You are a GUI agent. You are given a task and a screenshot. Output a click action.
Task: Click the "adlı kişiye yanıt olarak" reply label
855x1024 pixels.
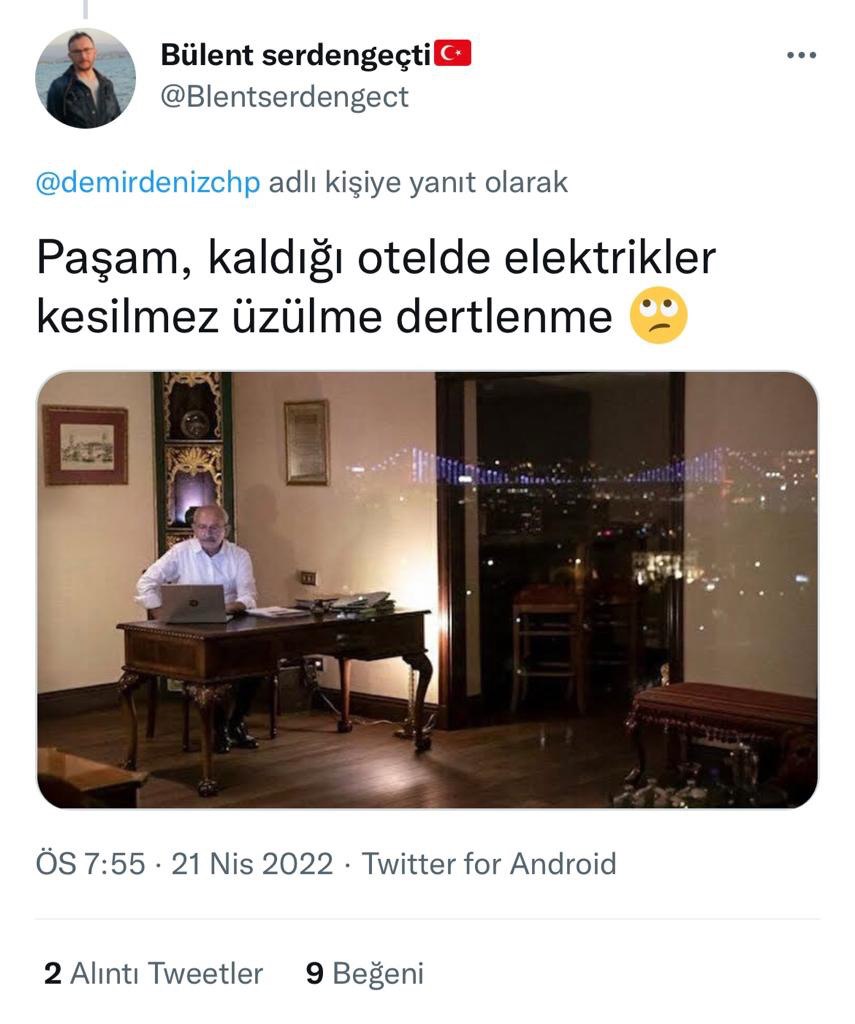pos(418,182)
